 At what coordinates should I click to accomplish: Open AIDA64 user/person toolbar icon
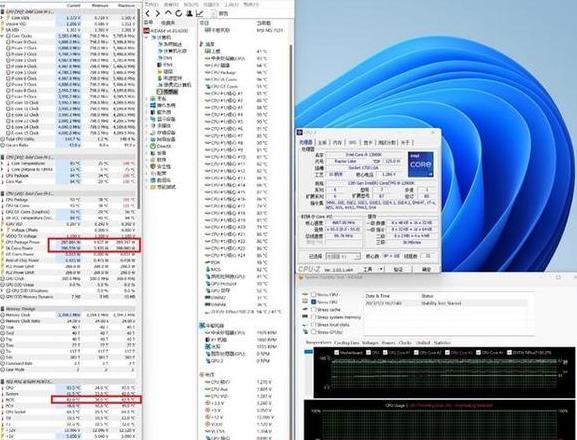pos(189,14)
